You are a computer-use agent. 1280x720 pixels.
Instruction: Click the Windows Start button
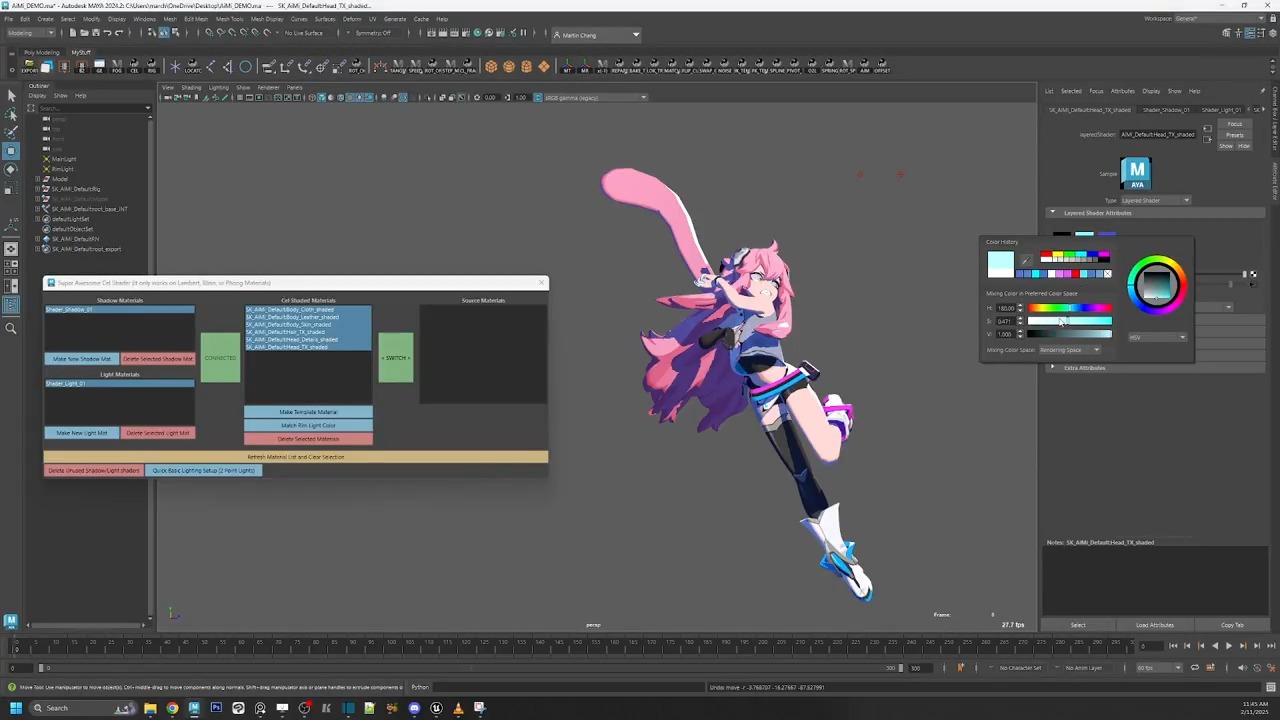point(15,708)
